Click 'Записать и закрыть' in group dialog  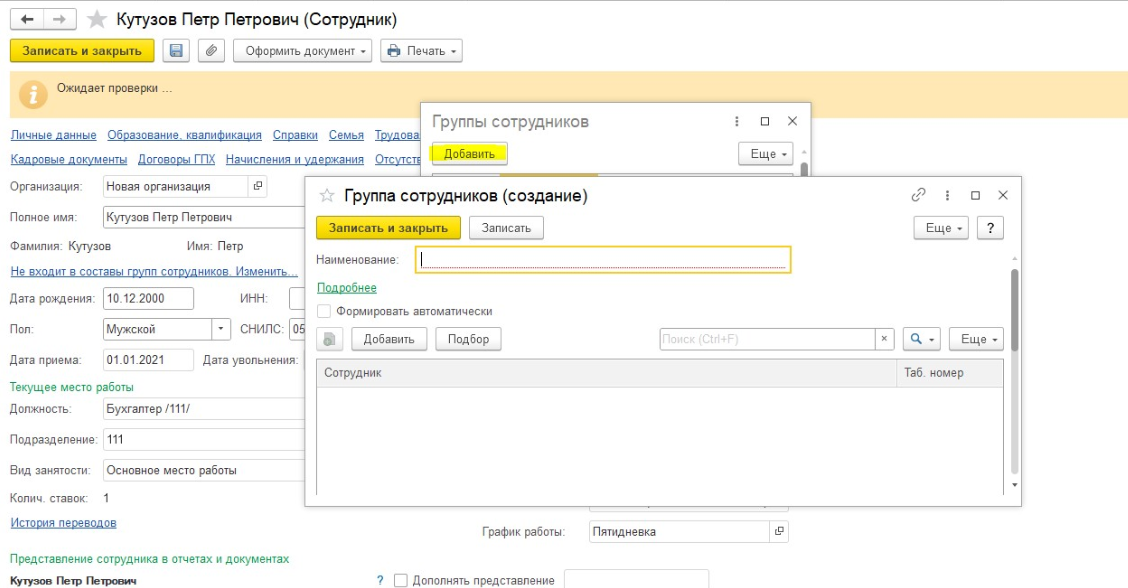tap(388, 228)
